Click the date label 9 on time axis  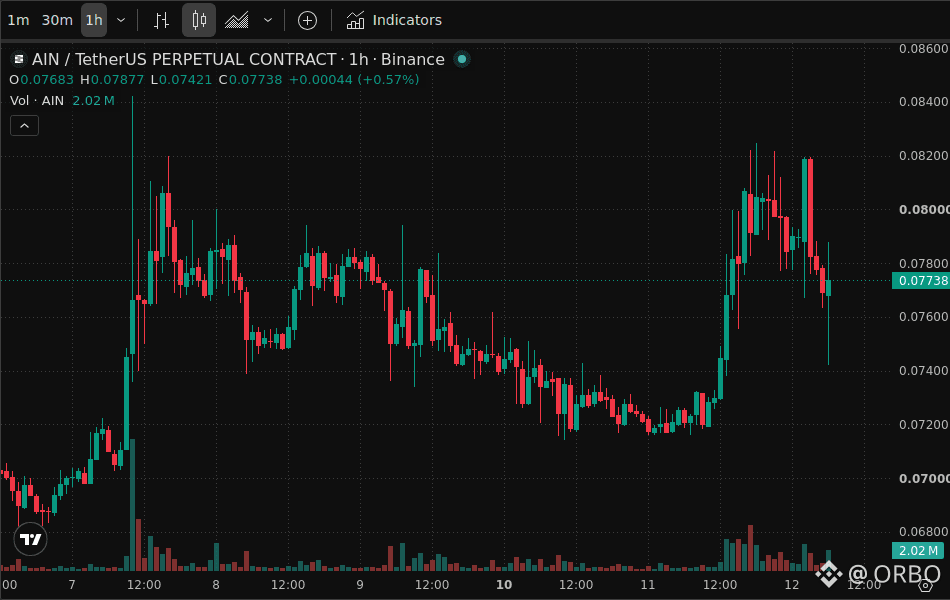[x=360, y=585]
